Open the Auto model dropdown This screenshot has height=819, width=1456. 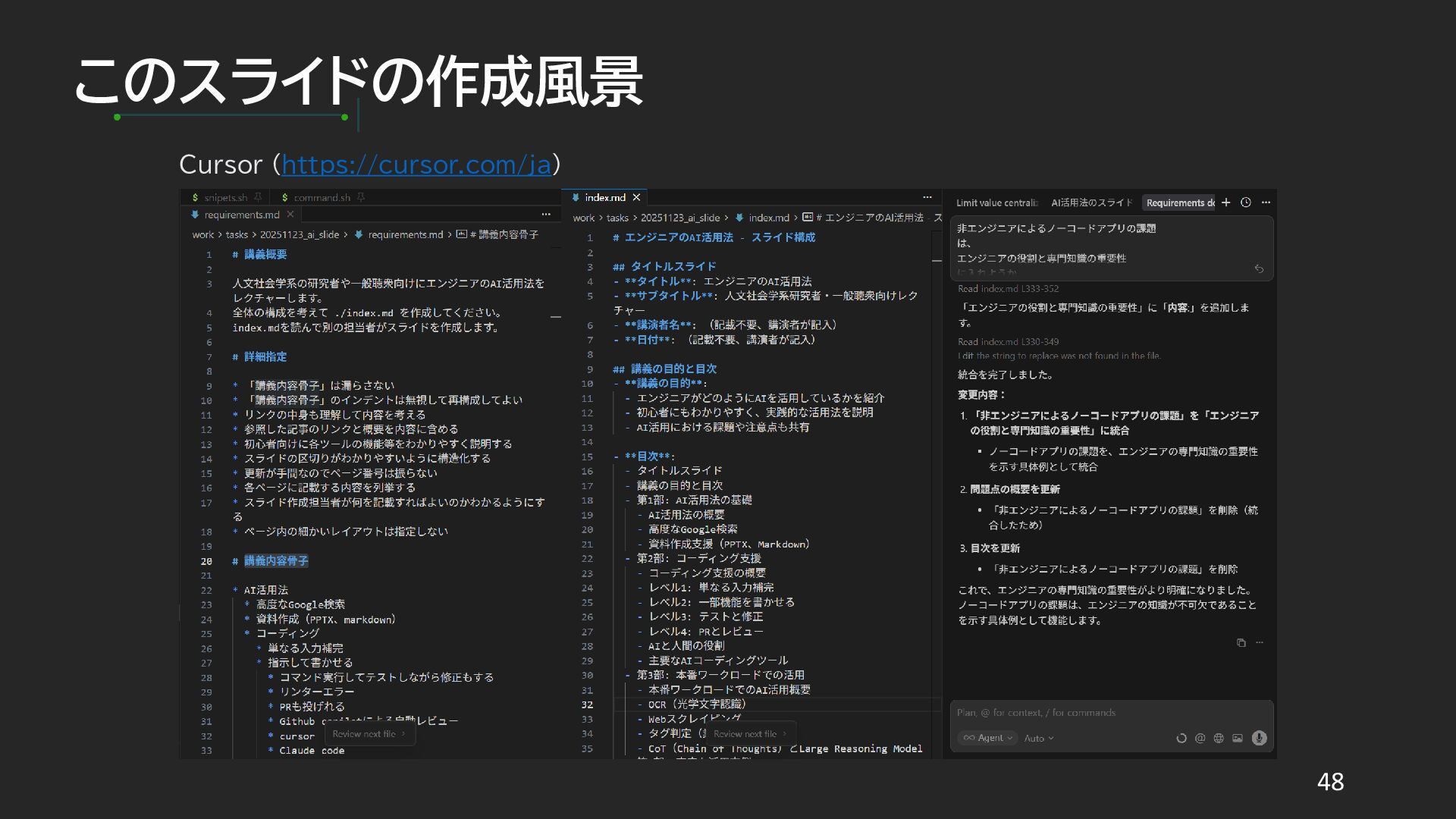(x=1038, y=738)
